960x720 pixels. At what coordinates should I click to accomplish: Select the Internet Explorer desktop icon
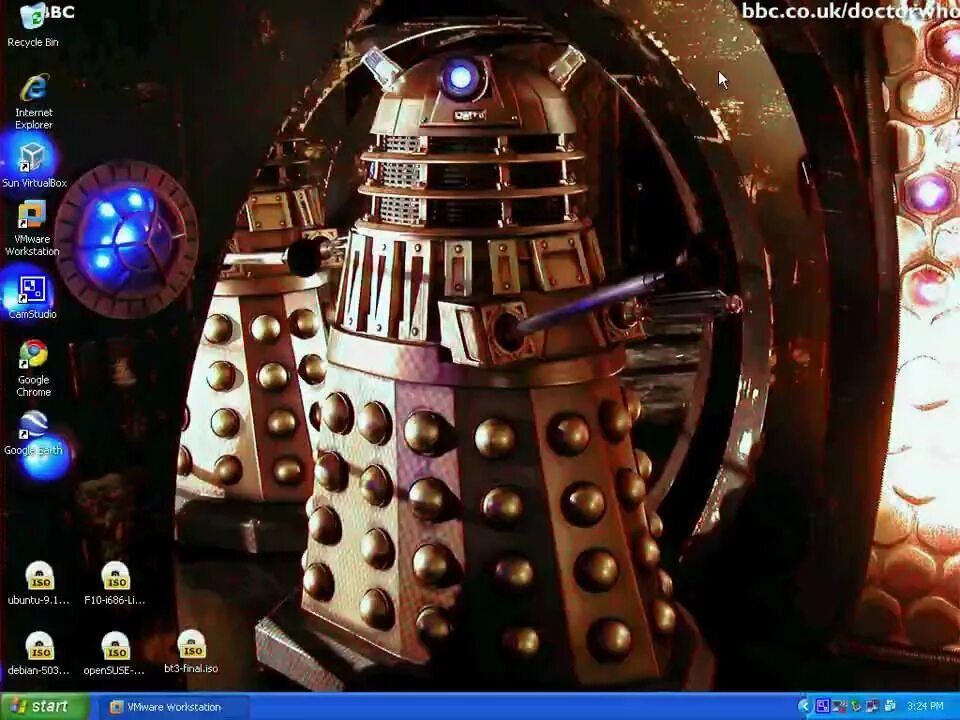pos(34,102)
